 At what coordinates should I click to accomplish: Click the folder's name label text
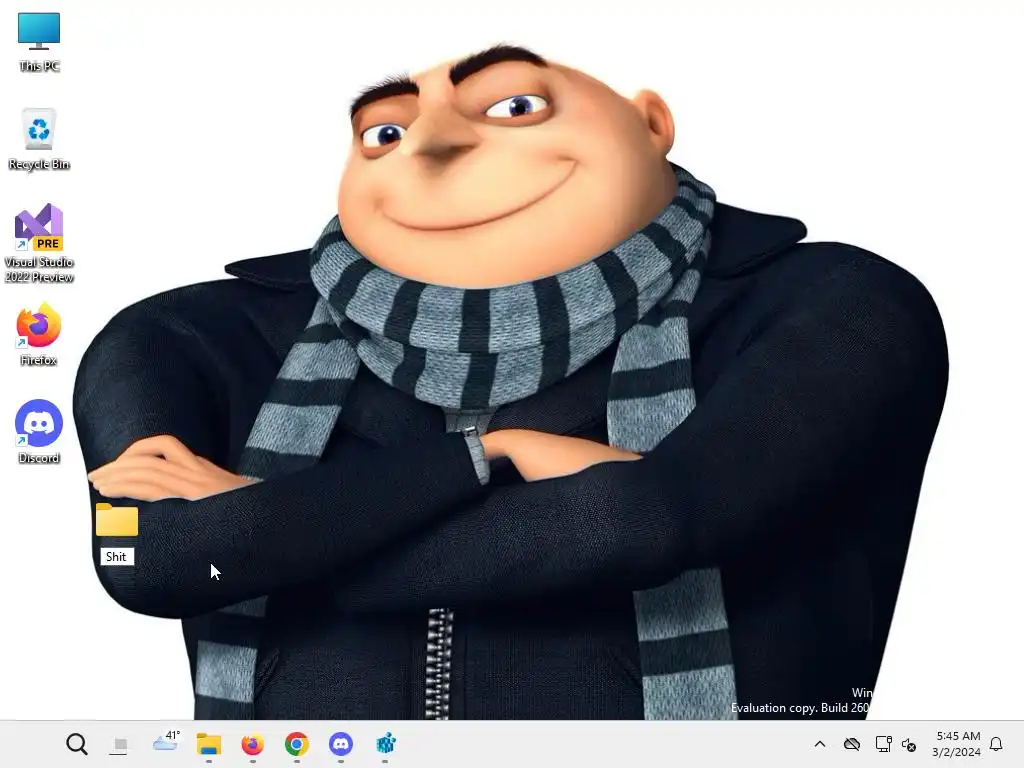[116, 556]
